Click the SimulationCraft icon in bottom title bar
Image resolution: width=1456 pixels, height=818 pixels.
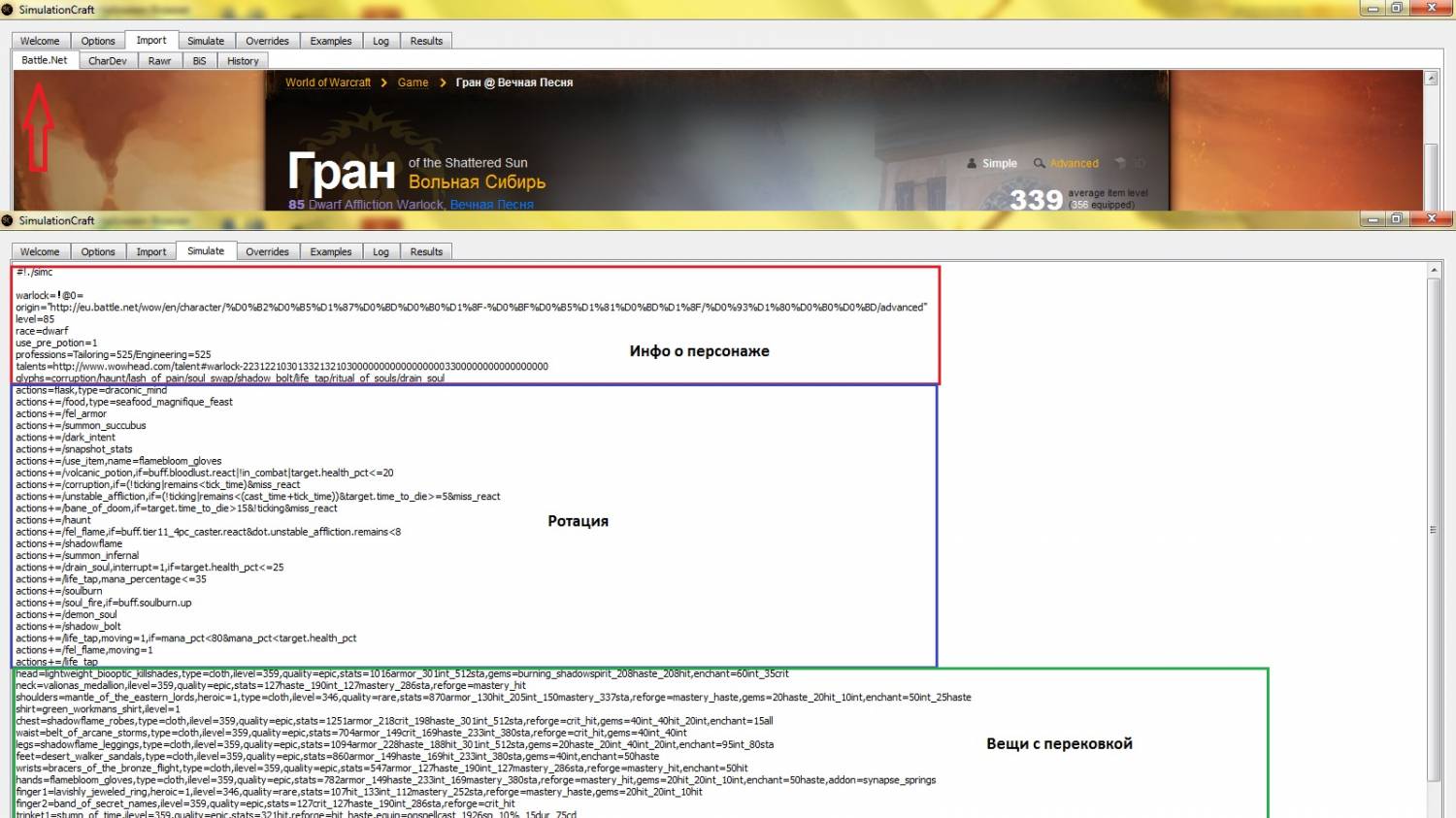(x=8, y=220)
